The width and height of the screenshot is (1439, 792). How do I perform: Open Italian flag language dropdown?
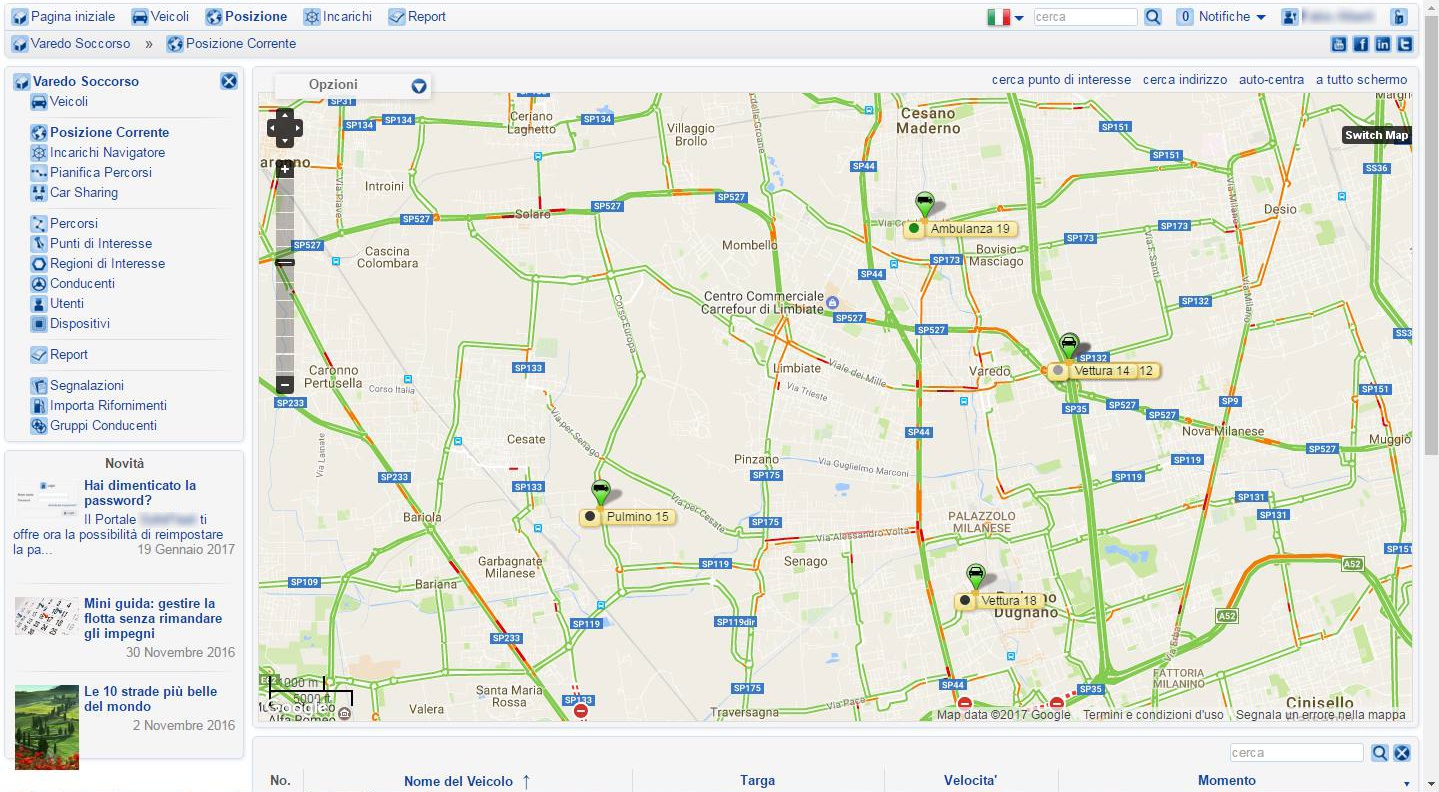click(1005, 17)
